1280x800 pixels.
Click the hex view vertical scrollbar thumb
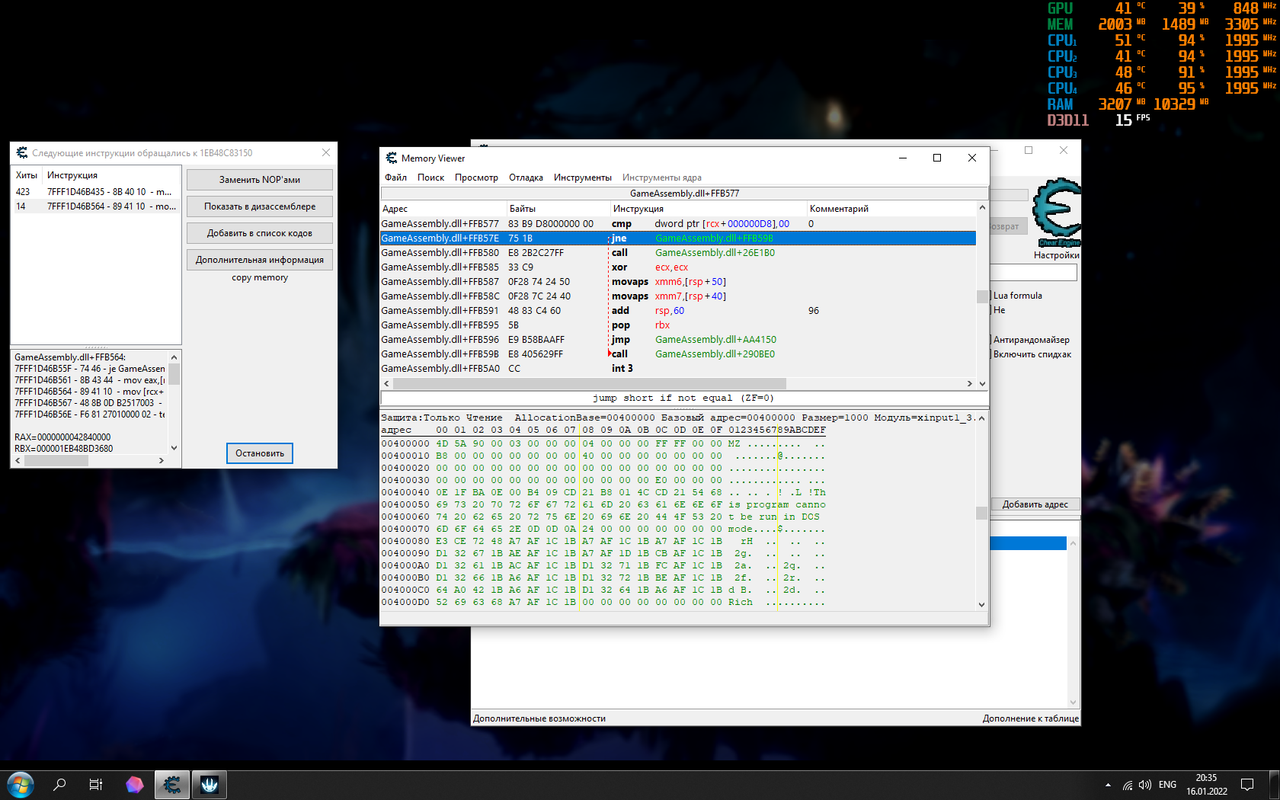pos(982,513)
